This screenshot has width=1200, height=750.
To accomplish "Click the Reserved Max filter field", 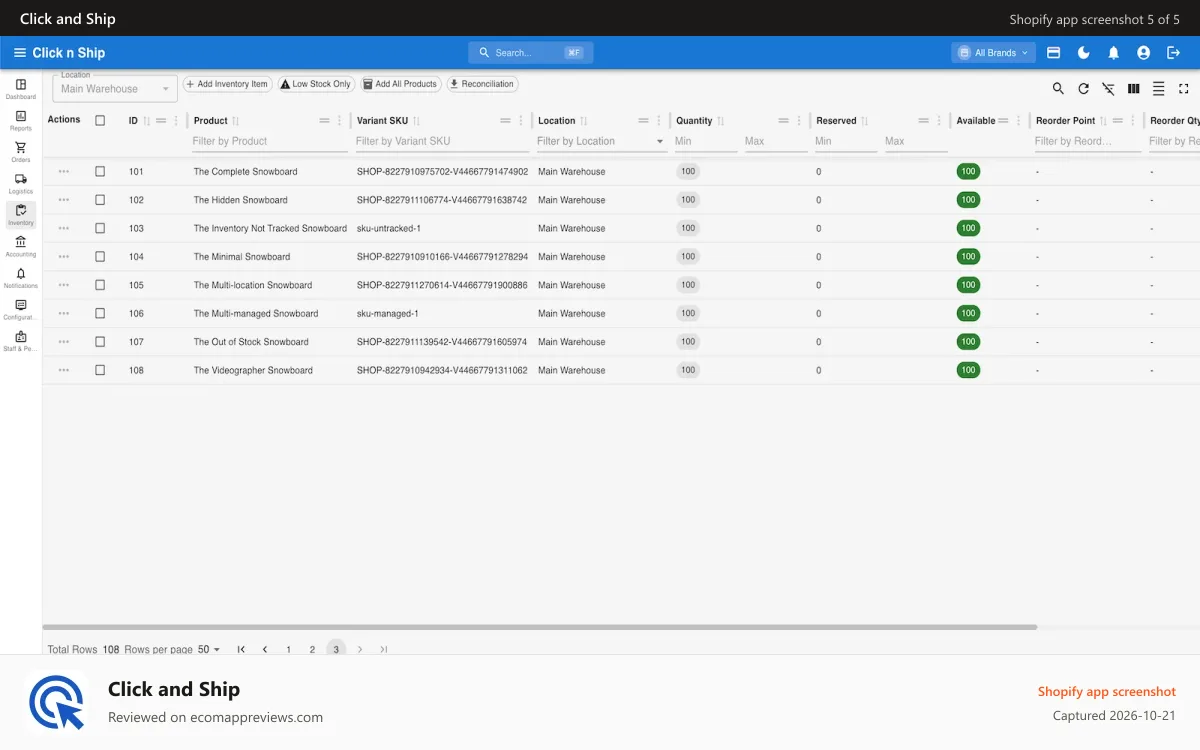I will [x=915, y=142].
